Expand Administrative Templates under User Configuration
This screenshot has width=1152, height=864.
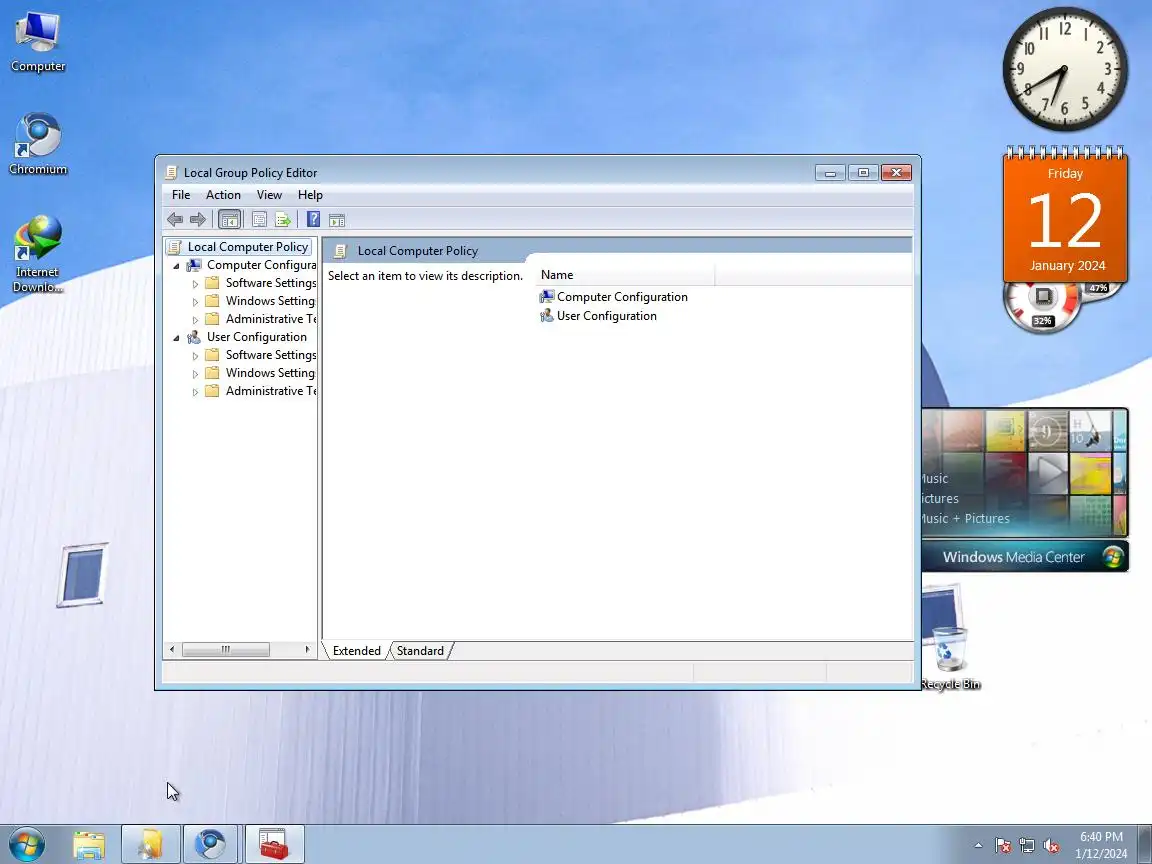[195, 392]
